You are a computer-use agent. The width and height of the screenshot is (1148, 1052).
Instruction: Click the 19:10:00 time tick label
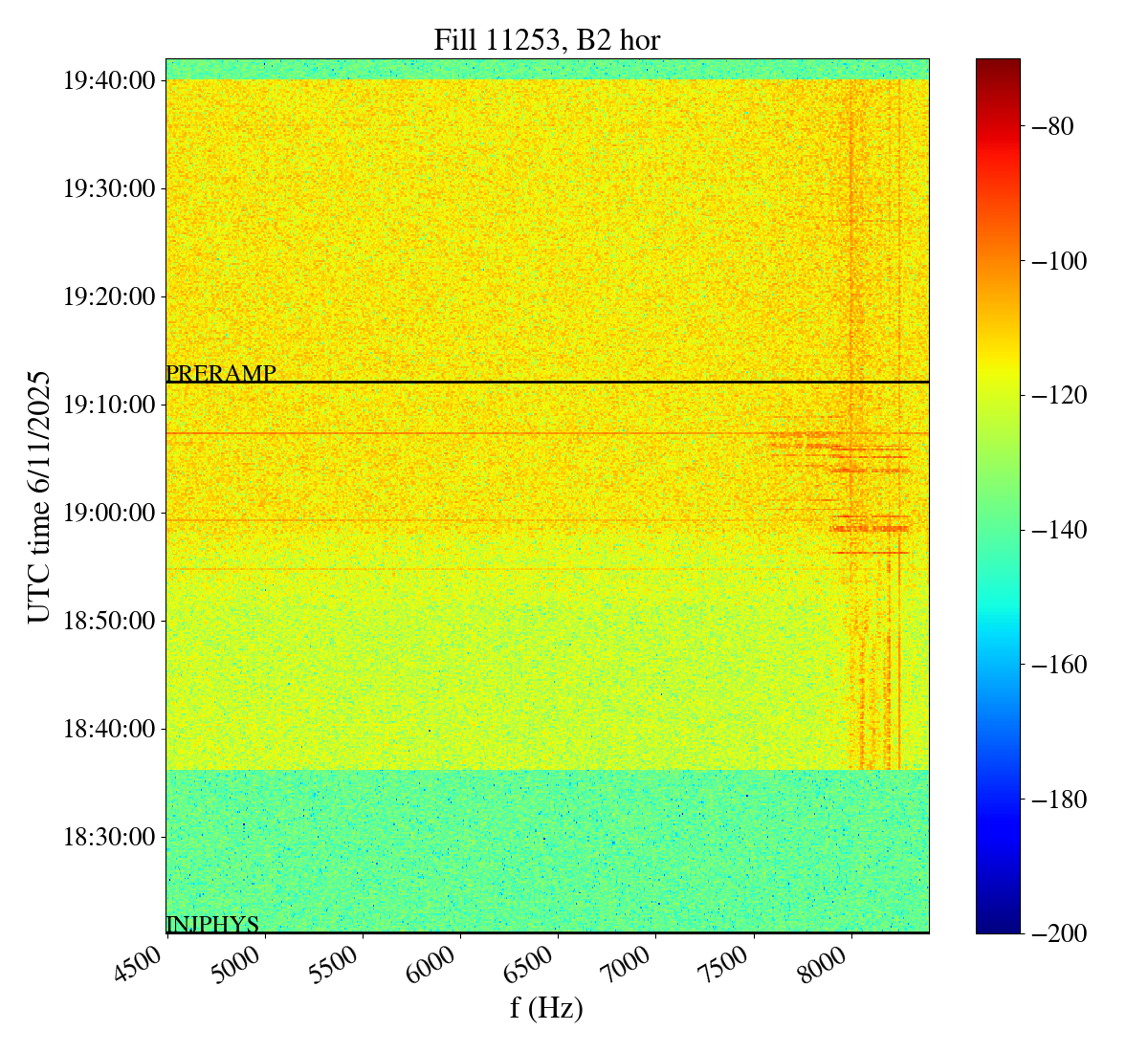point(109,405)
